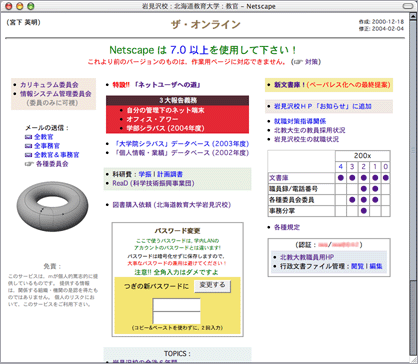Click the first new password input field
The height and width of the screenshot is (364, 418).
(x=176, y=305)
